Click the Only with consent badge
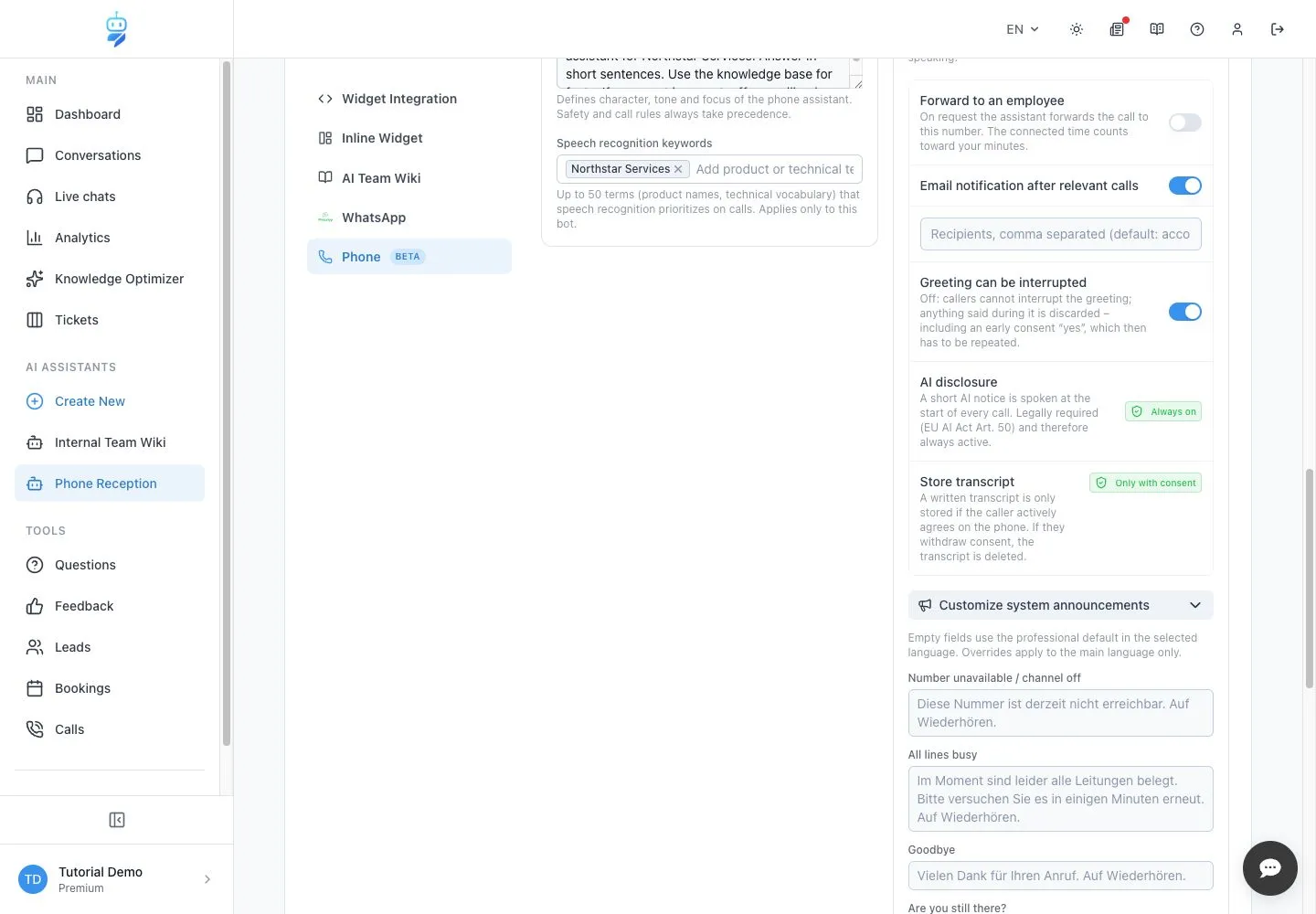Image resolution: width=1316 pixels, height=914 pixels. click(1145, 483)
